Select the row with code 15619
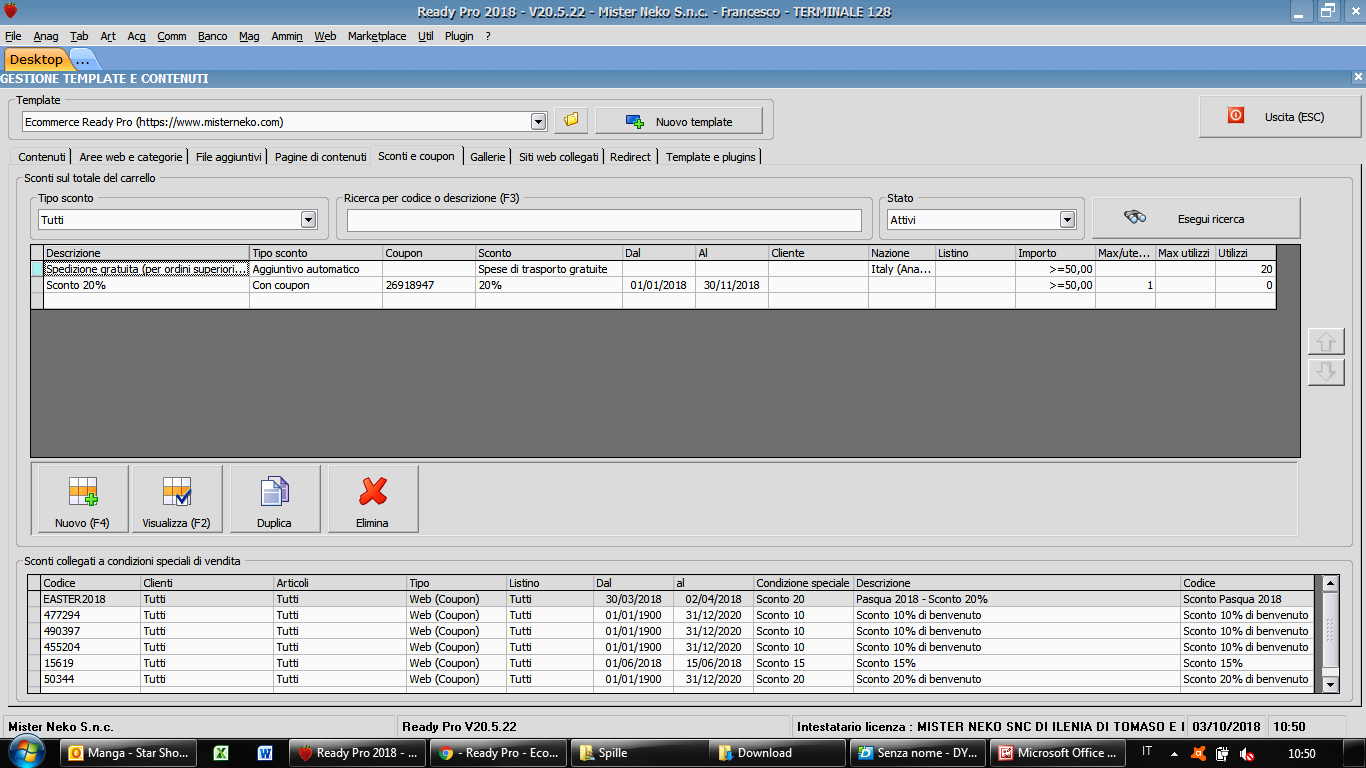The image size is (1366, 768). click(x=670, y=663)
